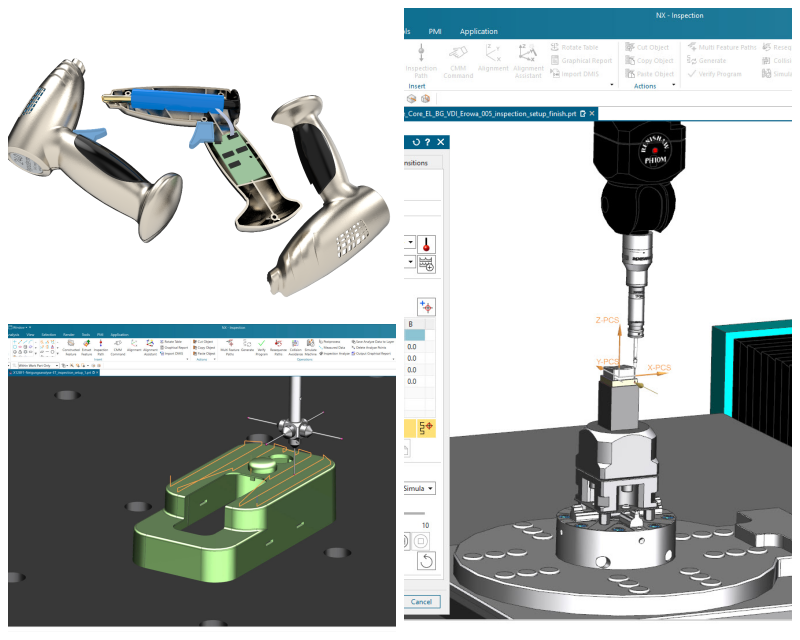
Task: Click the red probe tip icon button
Action: coord(426,244)
